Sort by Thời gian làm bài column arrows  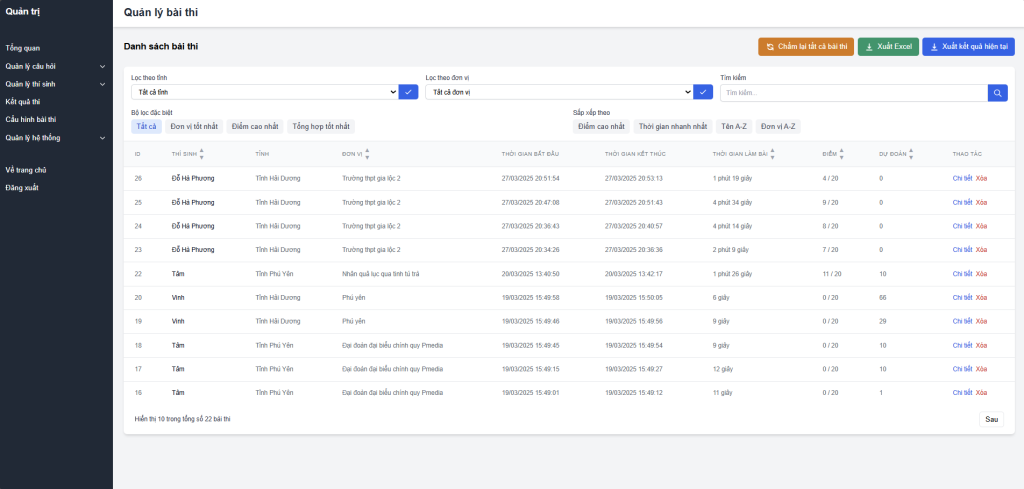(774, 154)
